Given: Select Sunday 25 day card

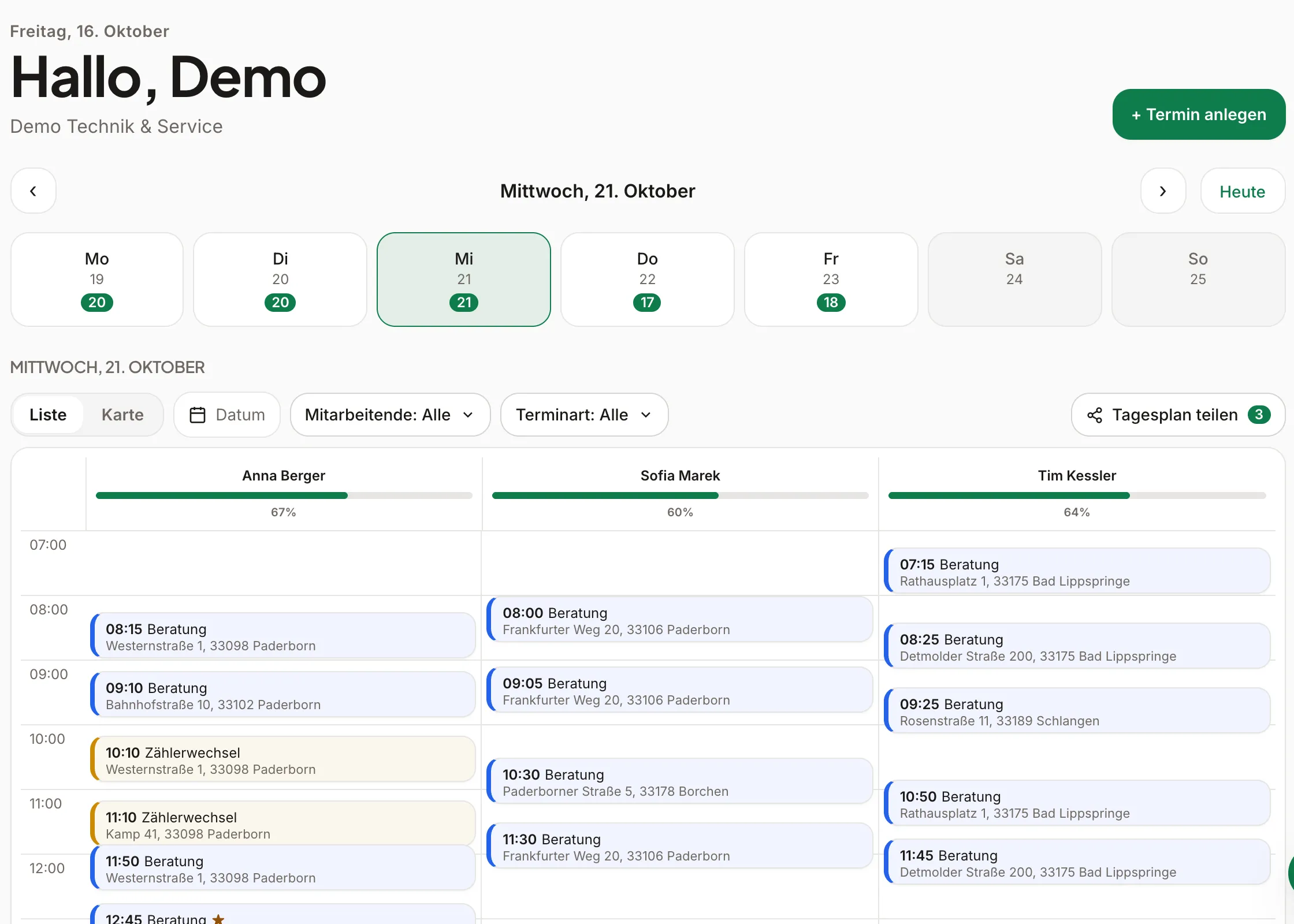Looking at the screenshot, I should coord(1198,280).
